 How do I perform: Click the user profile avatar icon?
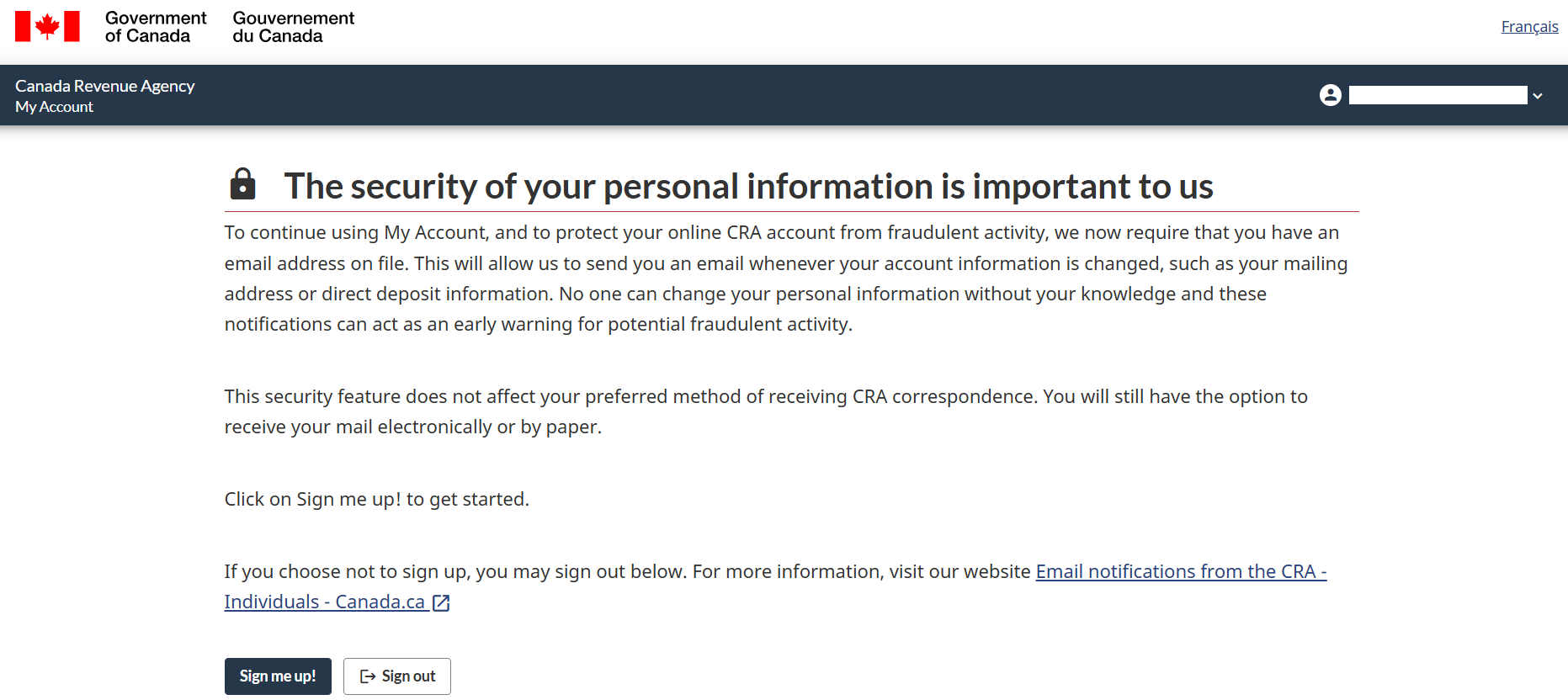(x=1330, y=95)
